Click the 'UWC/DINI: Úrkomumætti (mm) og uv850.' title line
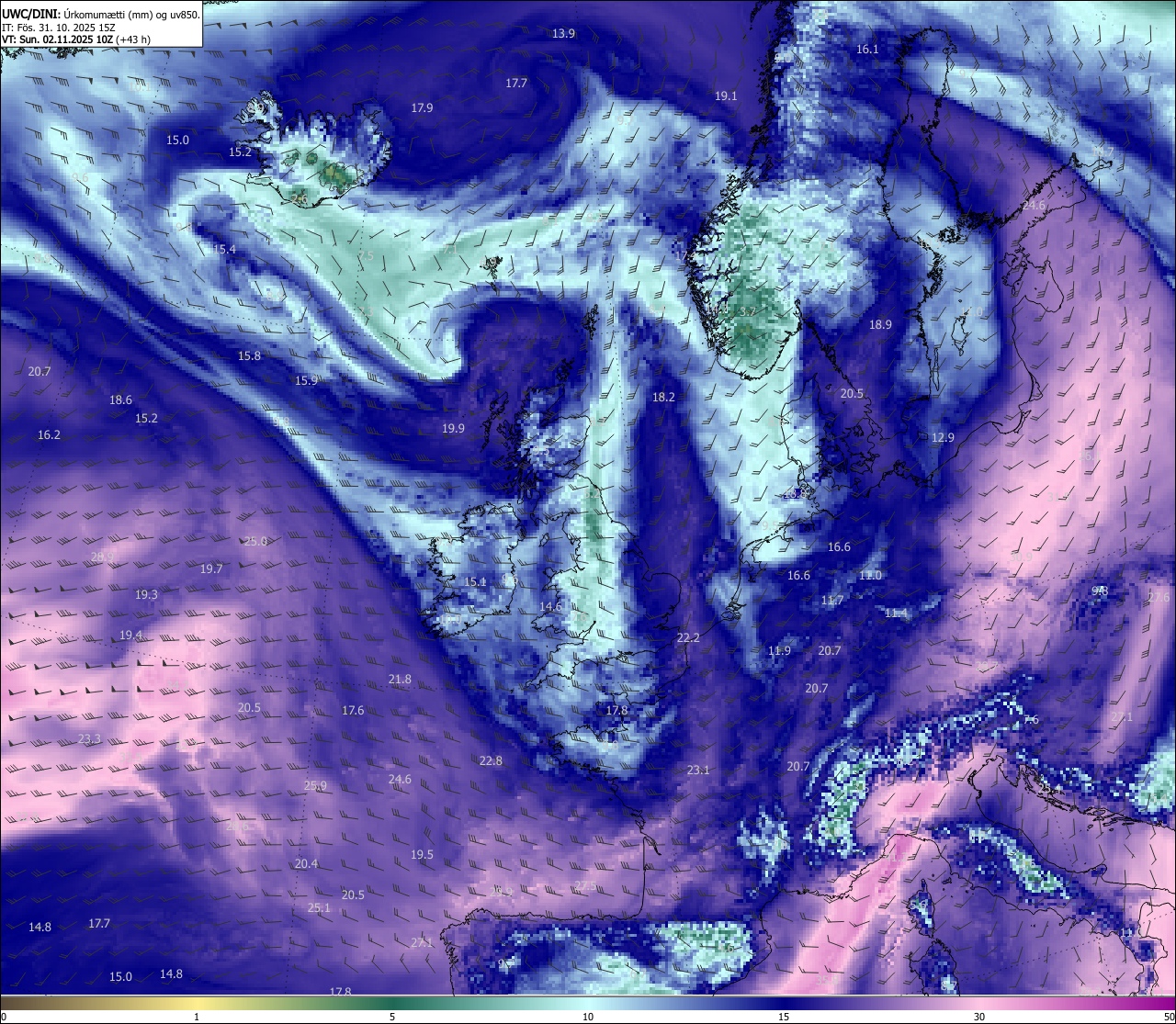Screen dimensions: 1176x1024 [x=100, y=14]
